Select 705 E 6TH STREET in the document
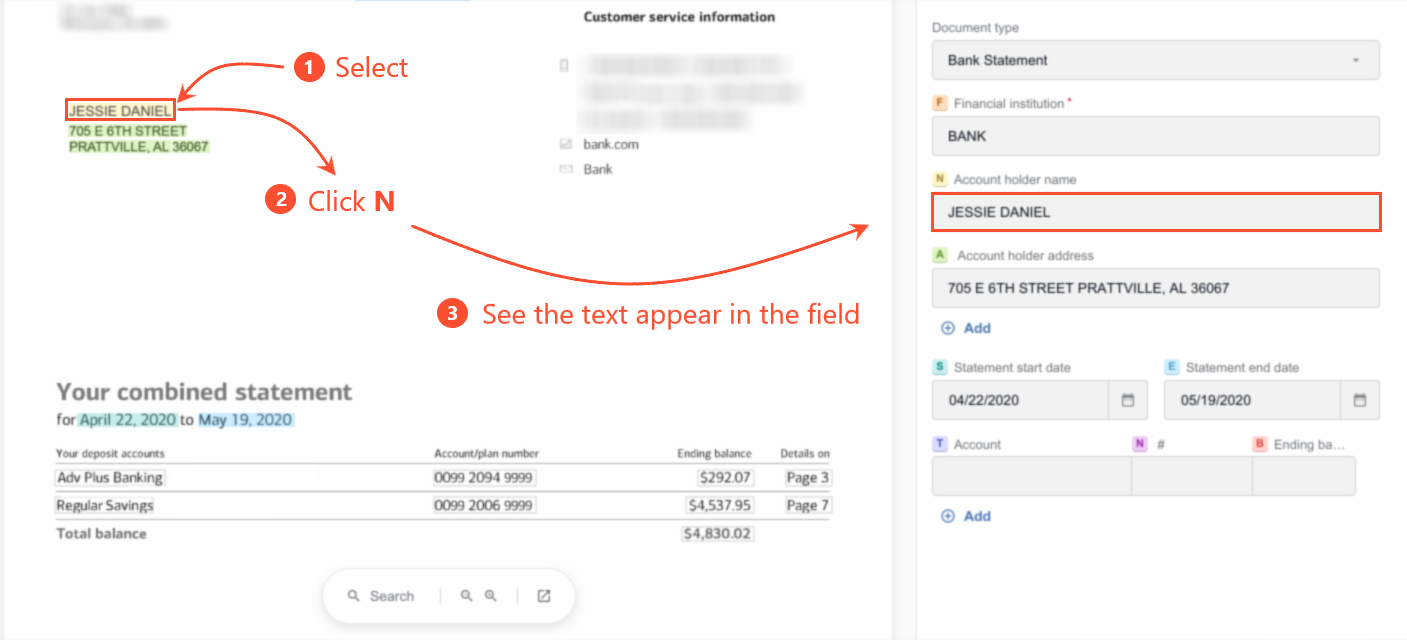Screen dimensions: 1407x640 point(128,131)
